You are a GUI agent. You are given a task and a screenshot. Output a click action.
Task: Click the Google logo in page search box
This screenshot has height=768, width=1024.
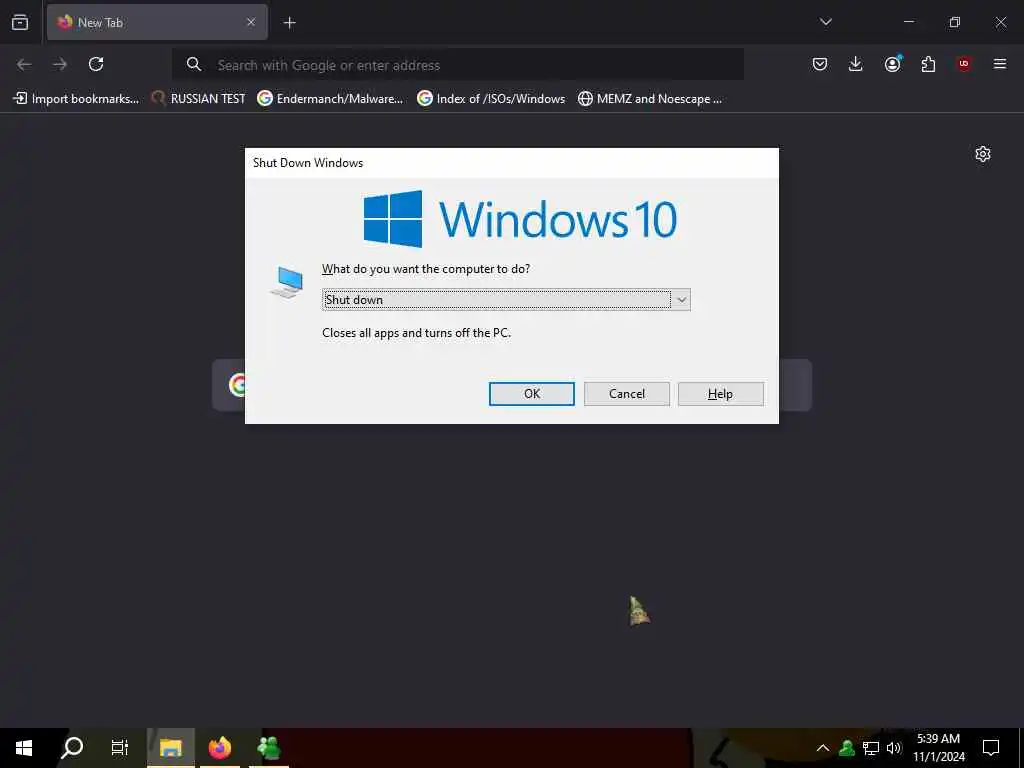[237, 385]
